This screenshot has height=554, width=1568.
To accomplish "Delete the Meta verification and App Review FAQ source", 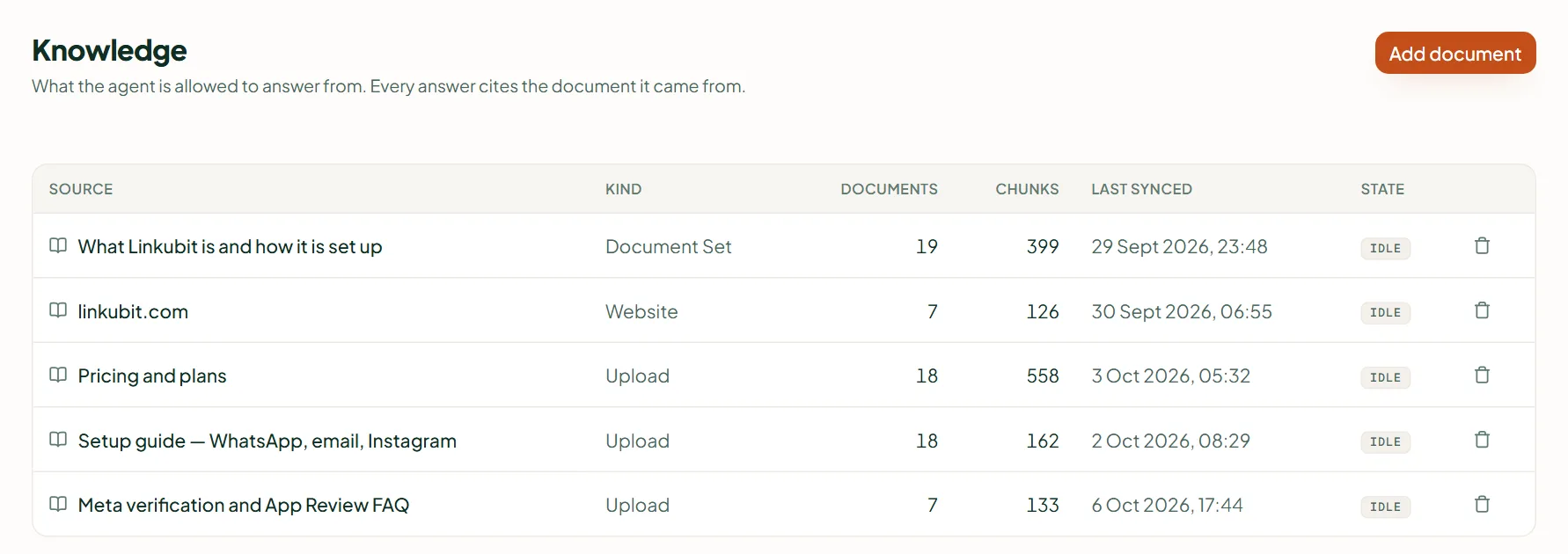I will 1482,504.
